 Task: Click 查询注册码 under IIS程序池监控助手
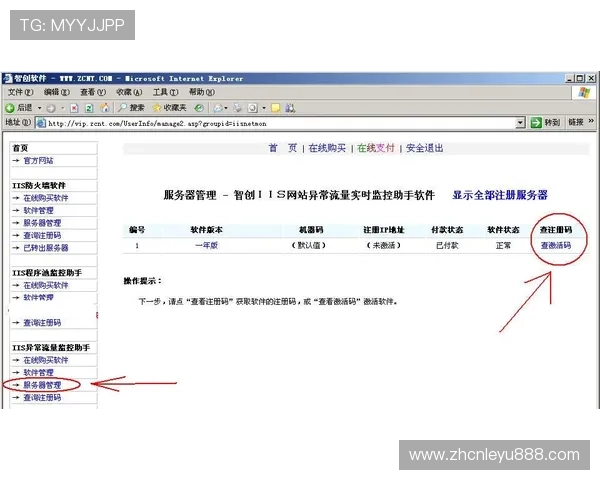tap(42, 323)
